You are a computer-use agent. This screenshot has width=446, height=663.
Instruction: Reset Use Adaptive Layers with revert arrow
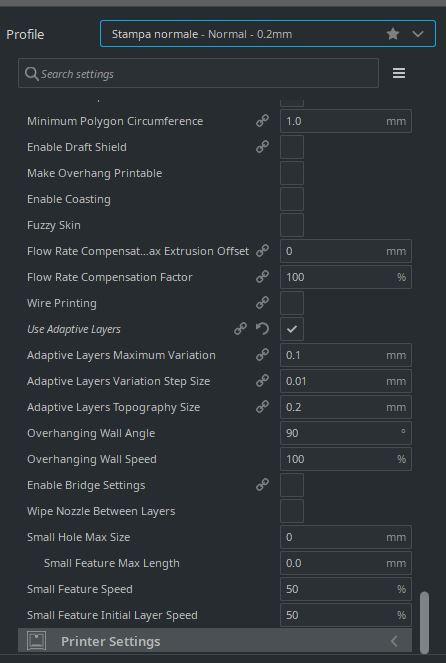pyautogui.click(x=263, y=329)
